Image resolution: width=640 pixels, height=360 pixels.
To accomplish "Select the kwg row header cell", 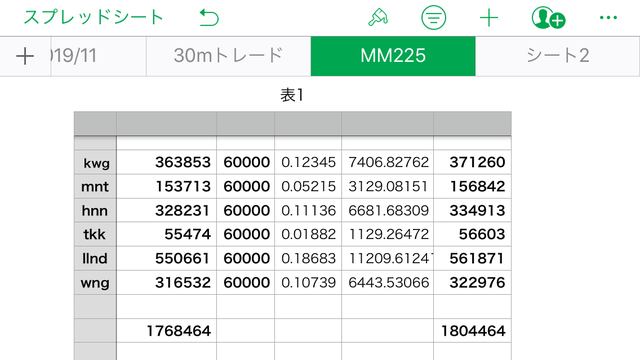I will click(x=96, y=162).
